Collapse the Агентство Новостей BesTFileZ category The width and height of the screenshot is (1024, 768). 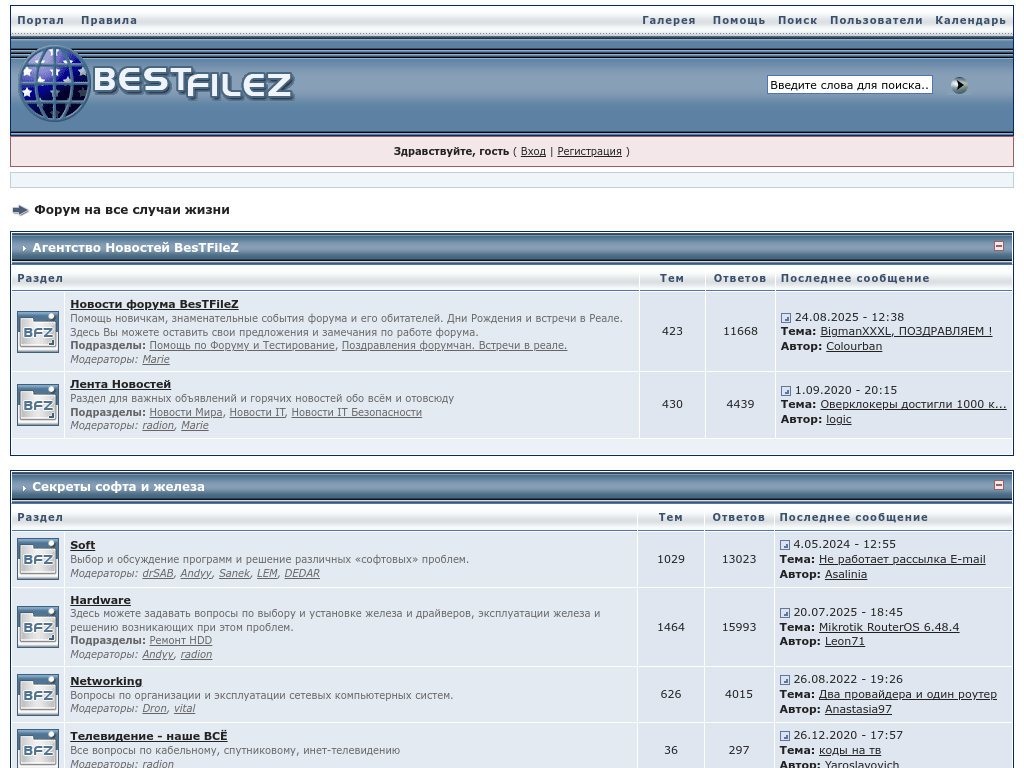pos(998,246)
